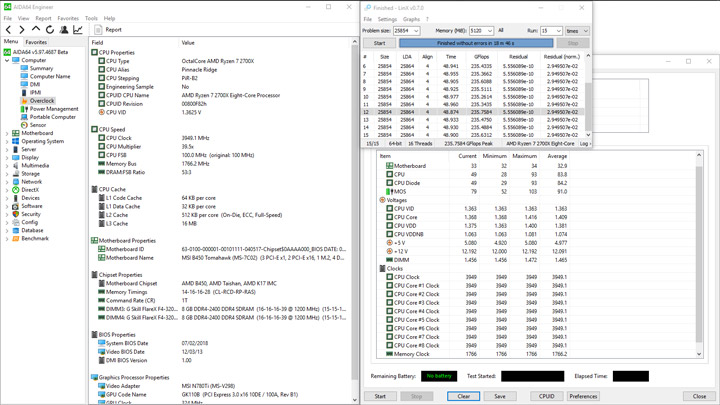Select Power Management tree item
This screenshot has height=405, width=720.
[x=54, y=109]
